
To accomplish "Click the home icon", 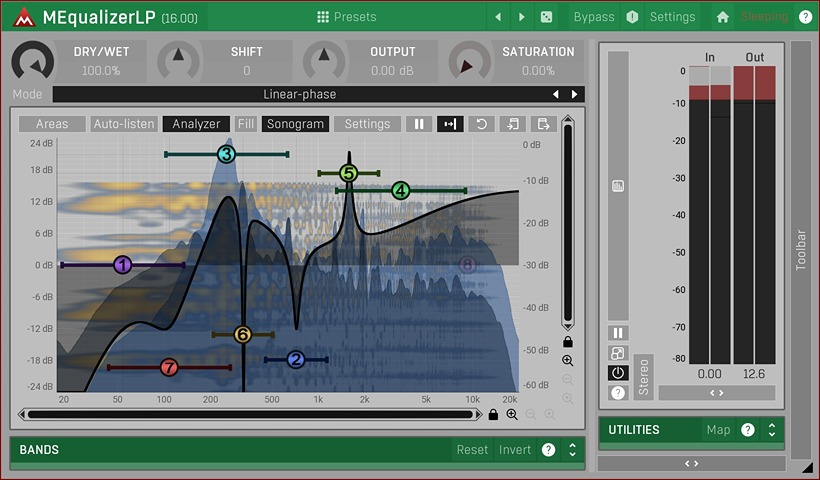I will pyautogui.click(x=723, y=17).
